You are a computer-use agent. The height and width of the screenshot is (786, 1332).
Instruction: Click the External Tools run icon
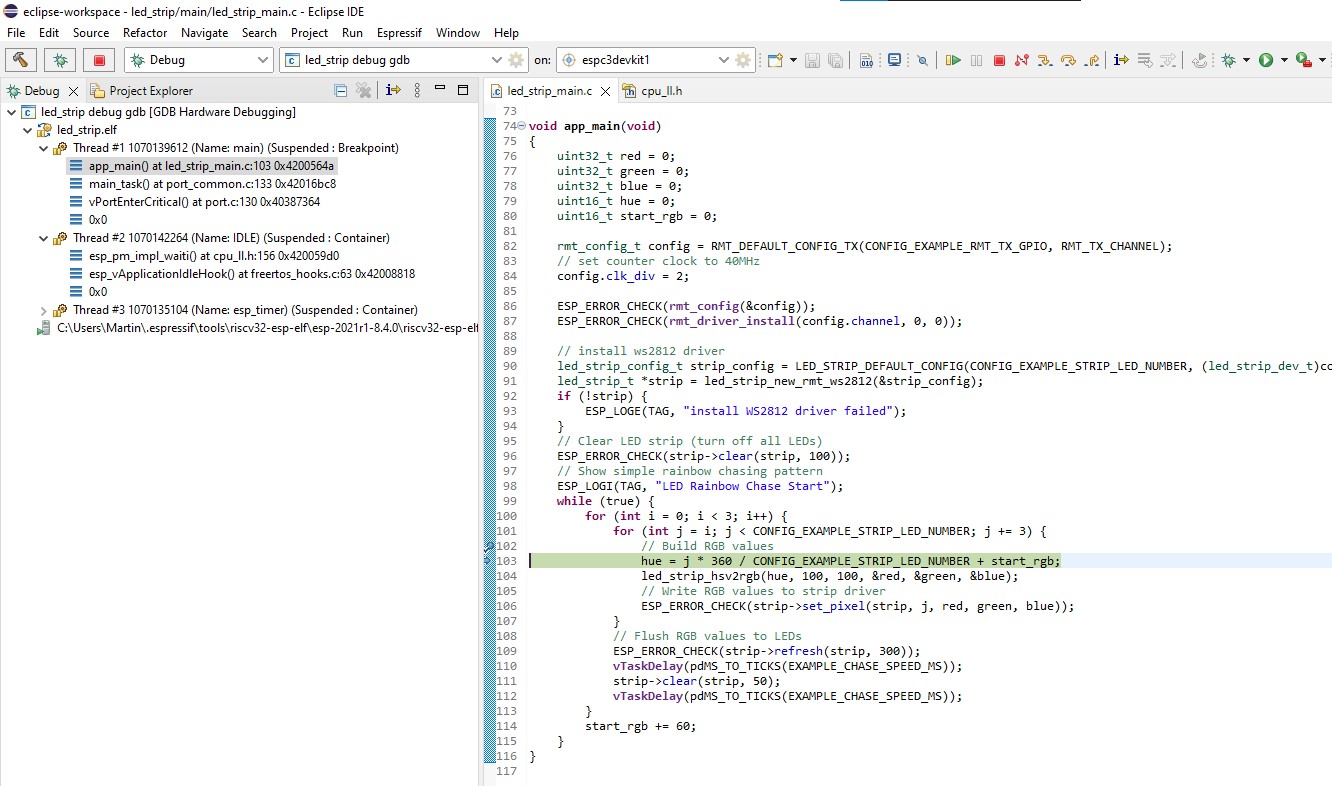pos(1302,60)
